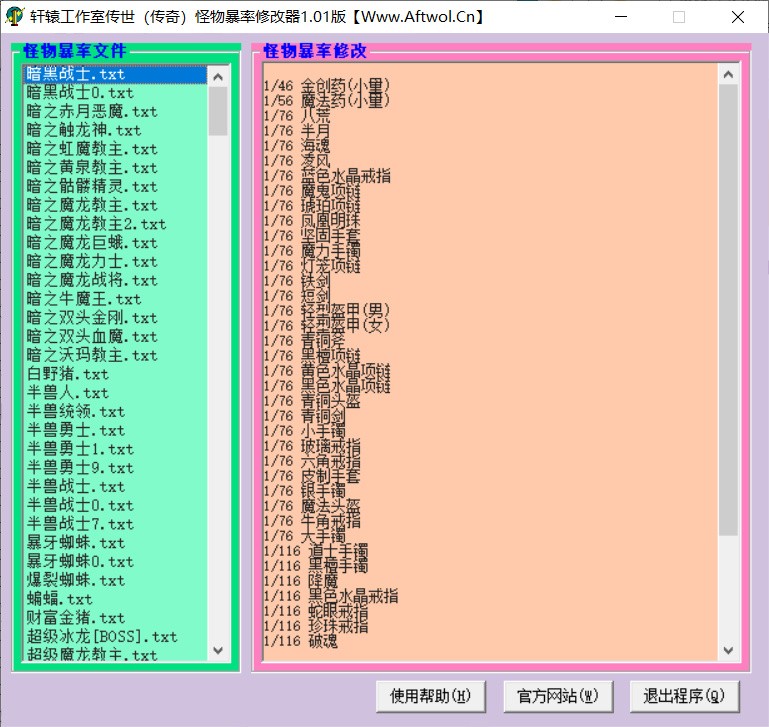
Task: Select 暗之双头血魔.txt file
Action: coord(115,337)
